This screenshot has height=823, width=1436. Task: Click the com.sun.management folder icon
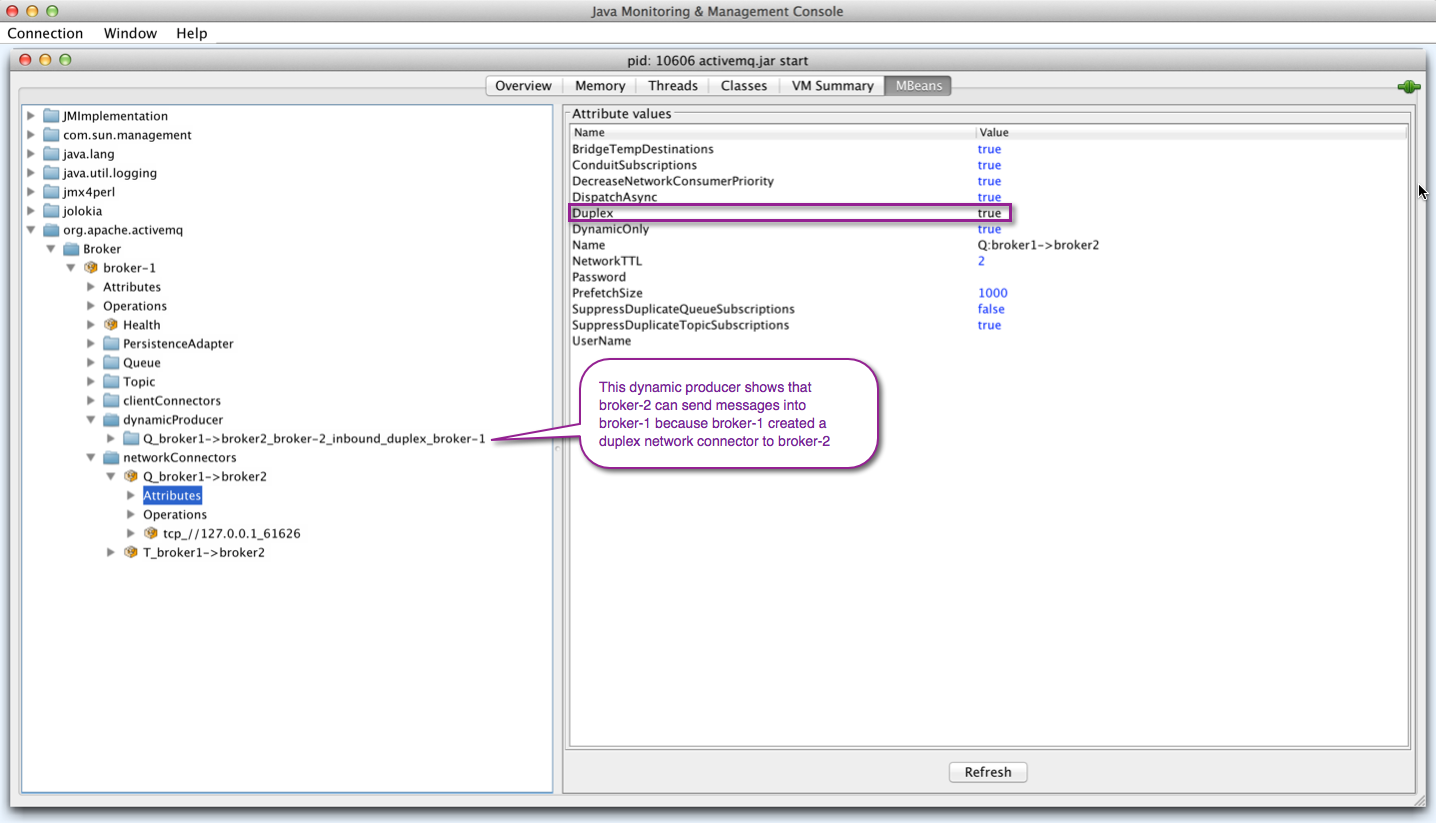(51, 135)
